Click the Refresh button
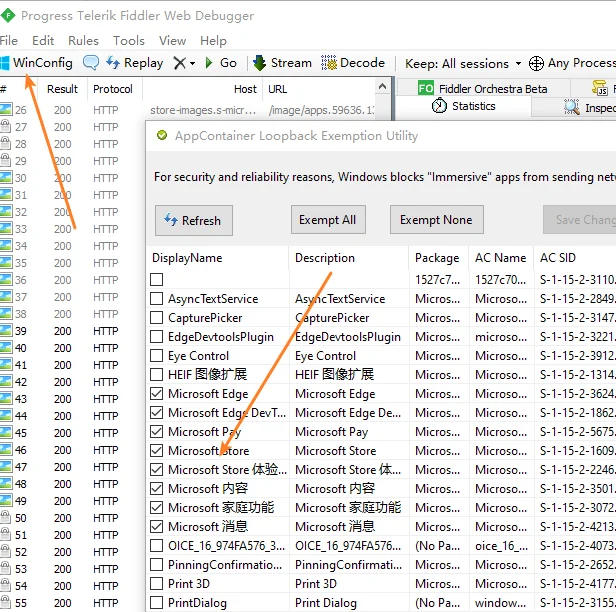The height and width of the screenshot is (612, 616). point(194,220)
